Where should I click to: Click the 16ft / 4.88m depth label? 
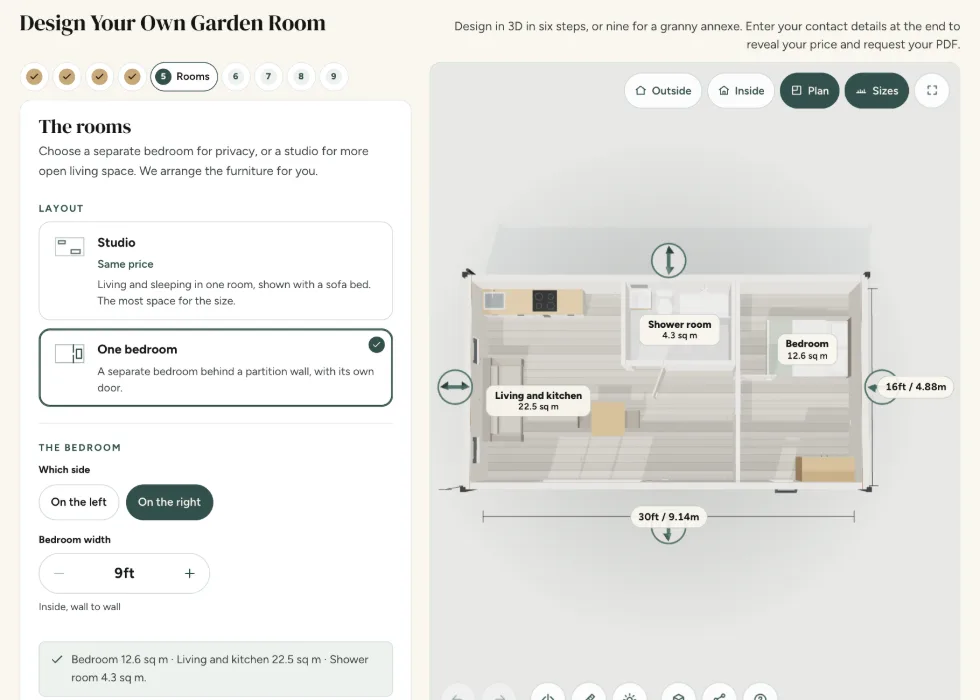(916, 387)
